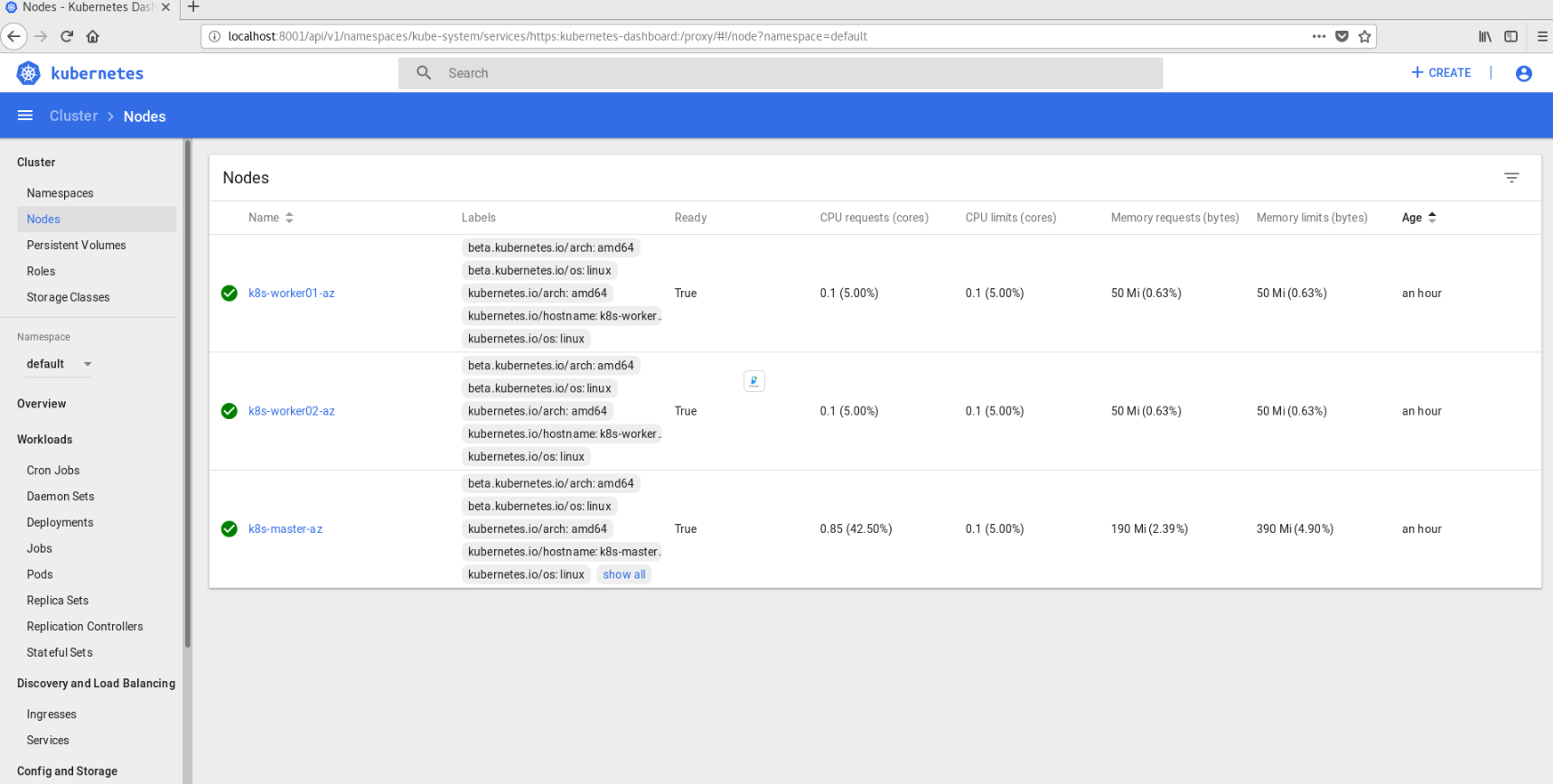The width and height of the screenshot is (1553, 784).
Task: Open Replication Controllers in sidebar
Action: click(x=85, y=627)
